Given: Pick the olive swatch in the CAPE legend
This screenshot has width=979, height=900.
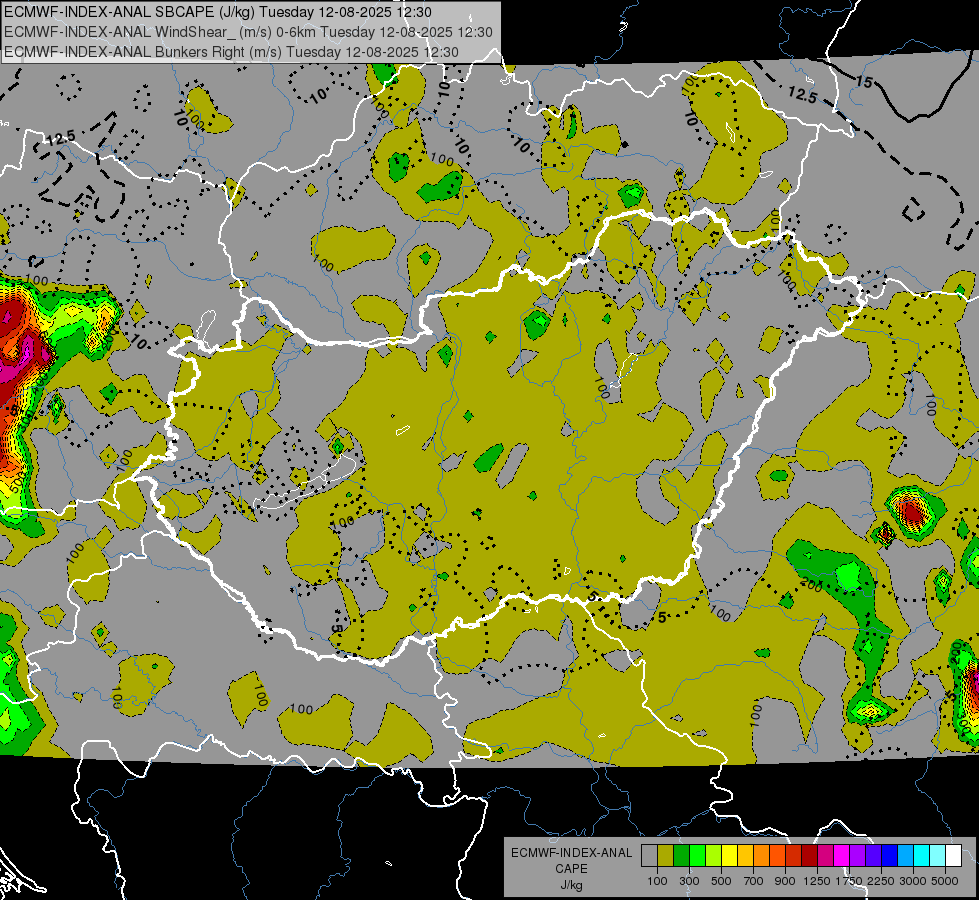Looking at the screenshot, I should (x=666, y=856).
